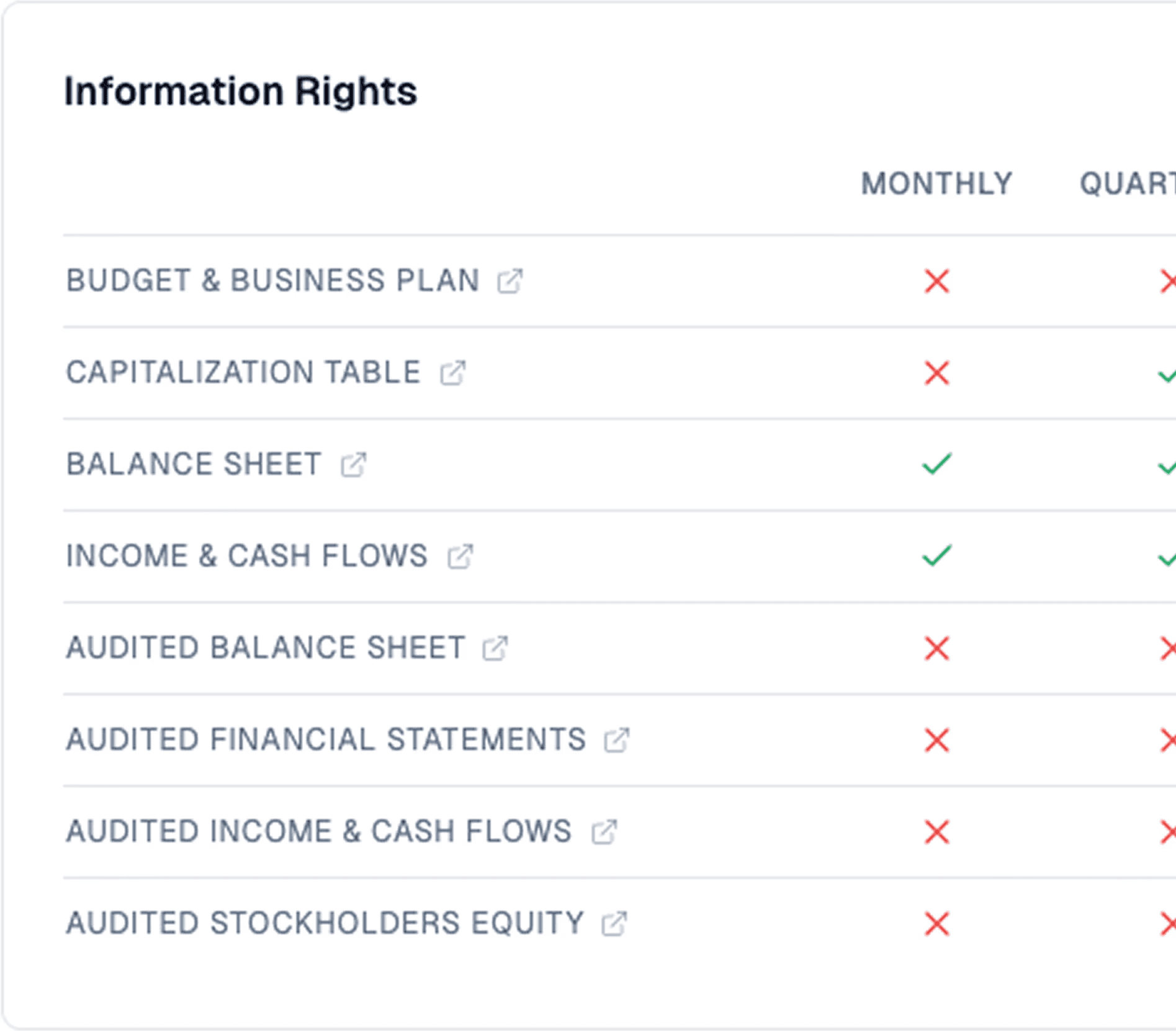Open Audited Income & Cash Flows link icon
Screen dimensions: 1176x1031
tap(604, 832)
